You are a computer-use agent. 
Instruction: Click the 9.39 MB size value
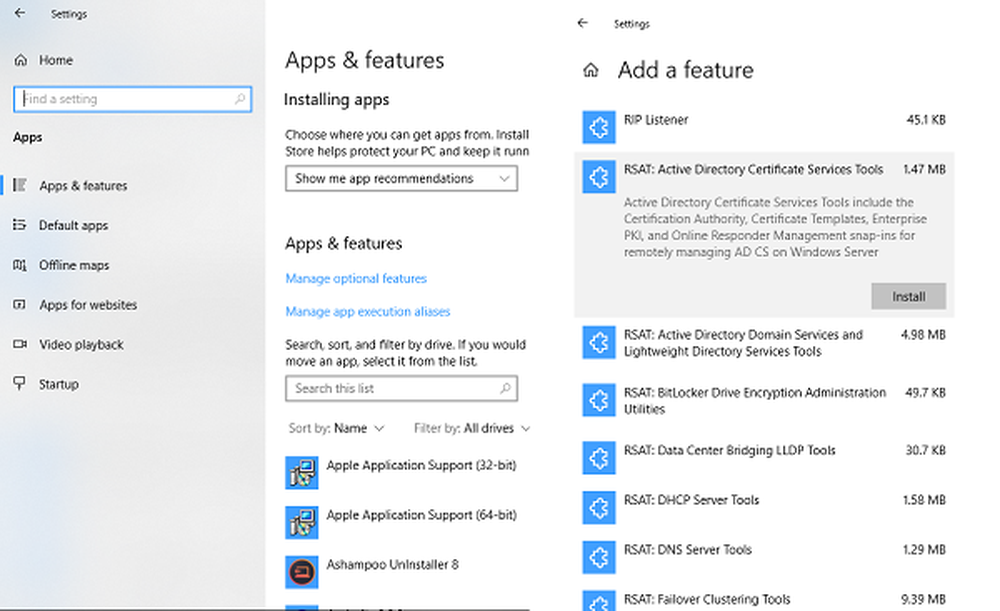click(x=923, y=600)
